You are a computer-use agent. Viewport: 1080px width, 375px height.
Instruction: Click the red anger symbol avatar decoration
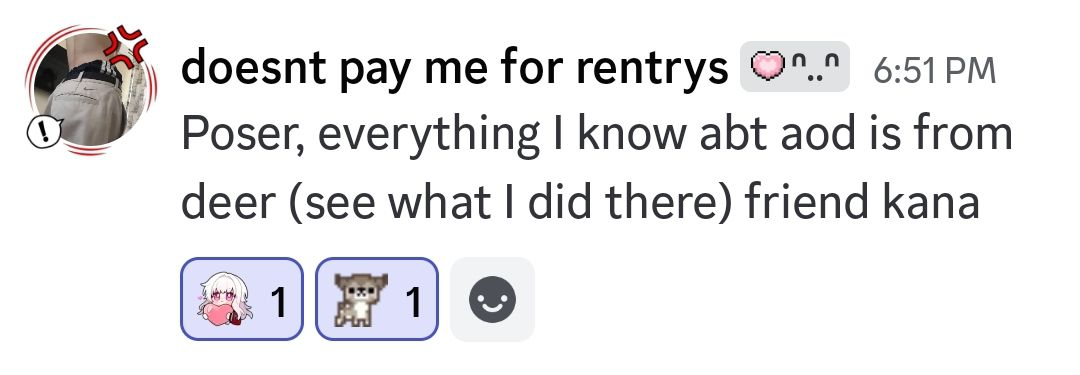(x=129, y=45)
